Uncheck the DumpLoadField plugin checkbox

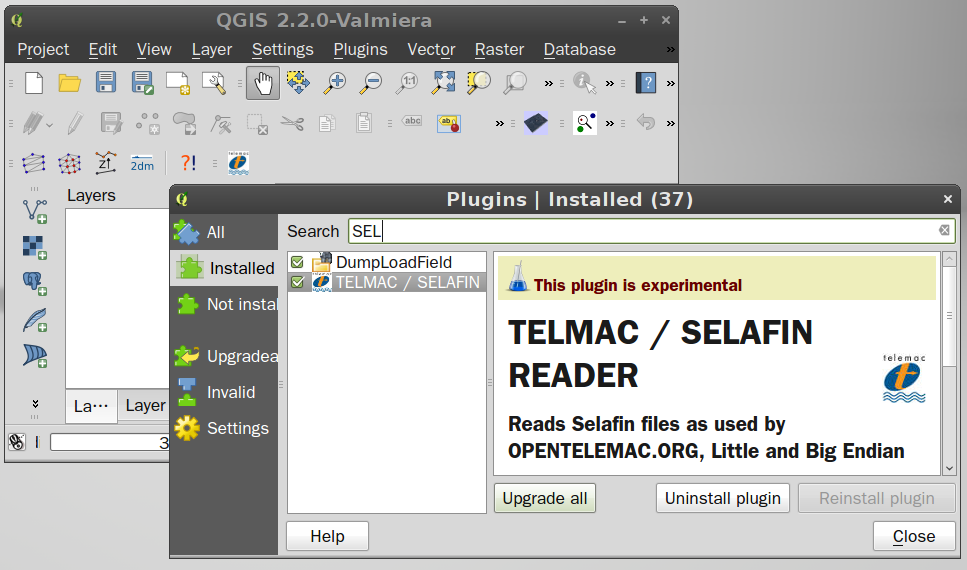297,262
